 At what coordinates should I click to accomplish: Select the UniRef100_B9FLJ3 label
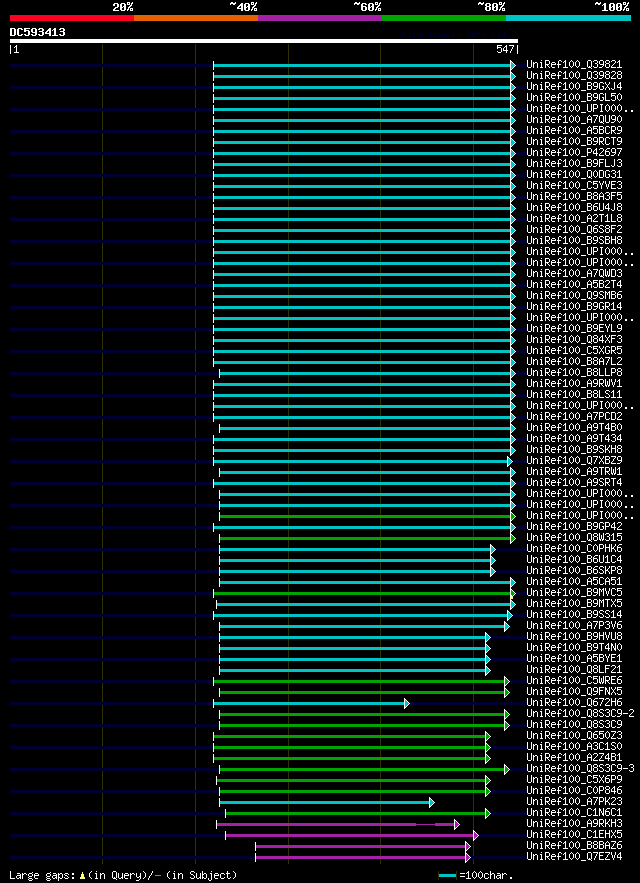point(574,163)
